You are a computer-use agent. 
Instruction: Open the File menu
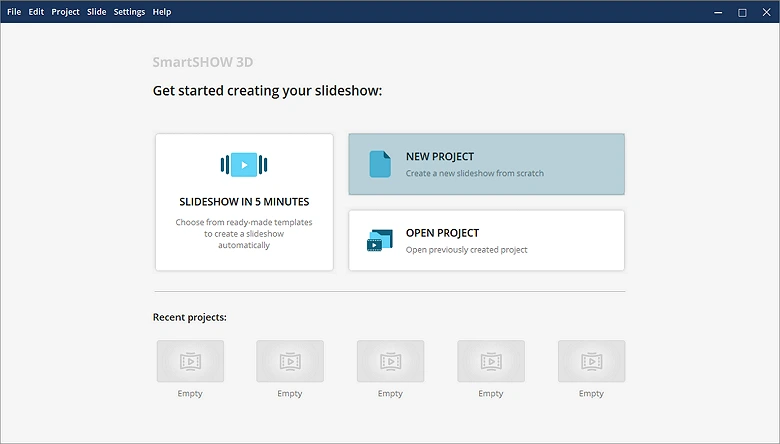(x=14, y=11)
